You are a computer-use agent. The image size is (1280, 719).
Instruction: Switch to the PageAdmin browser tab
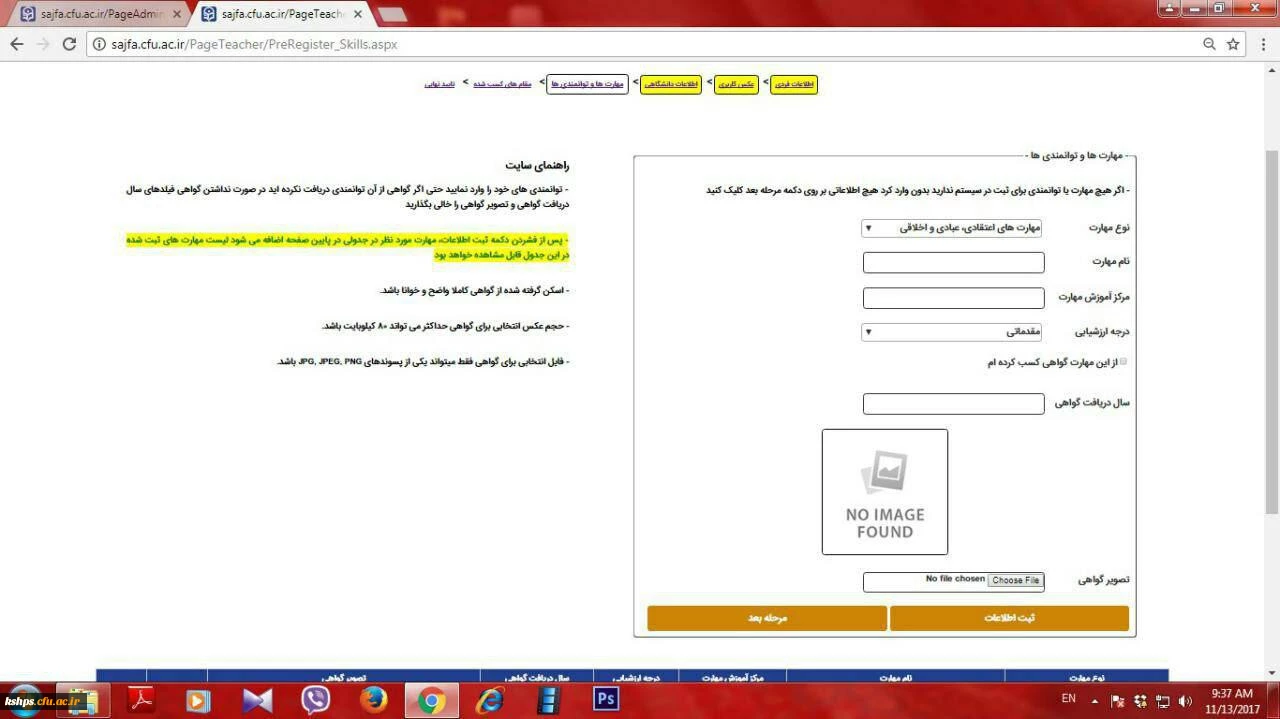(97, 14)
